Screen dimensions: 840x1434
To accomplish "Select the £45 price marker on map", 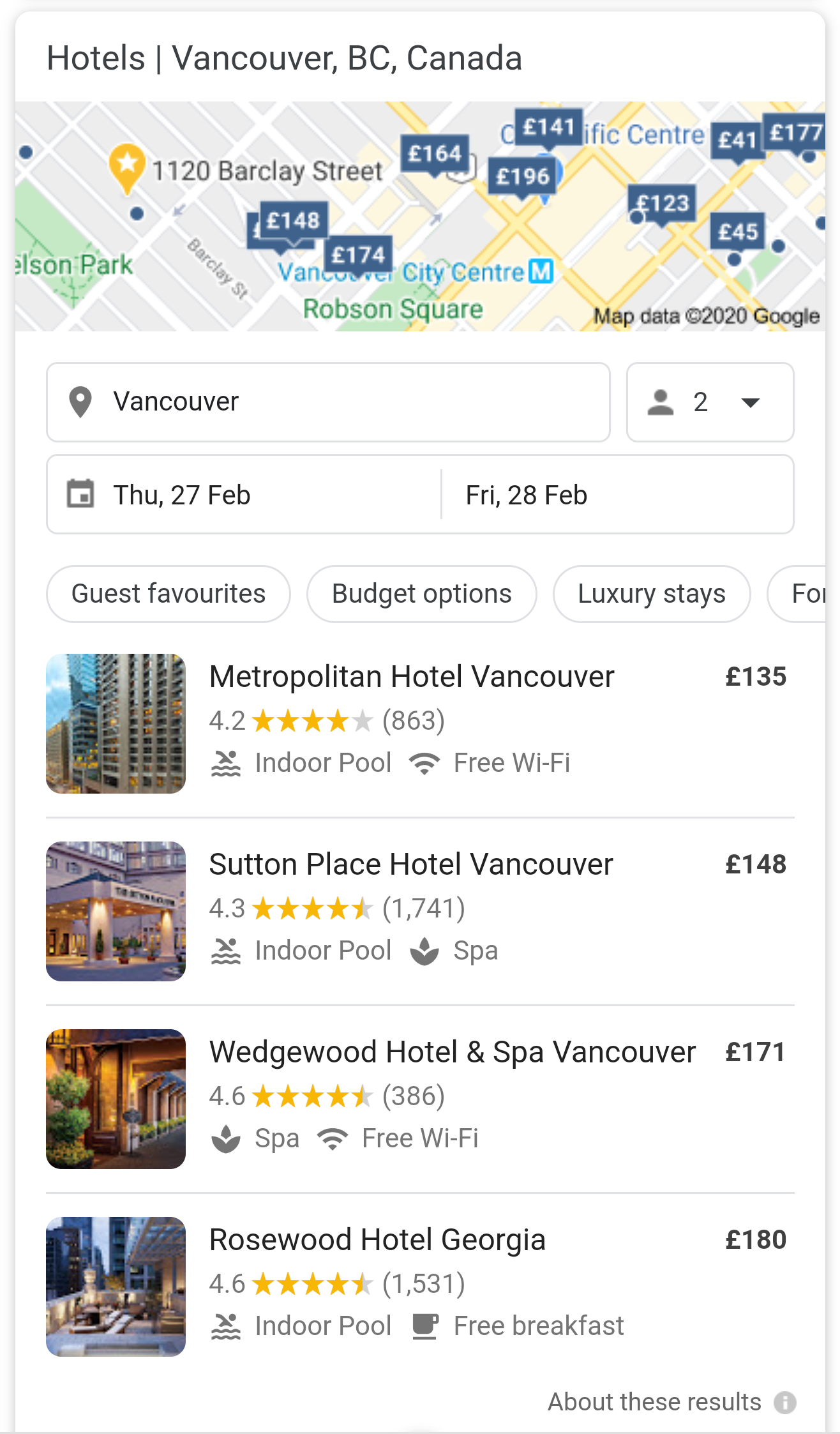I will pos(738,231).
